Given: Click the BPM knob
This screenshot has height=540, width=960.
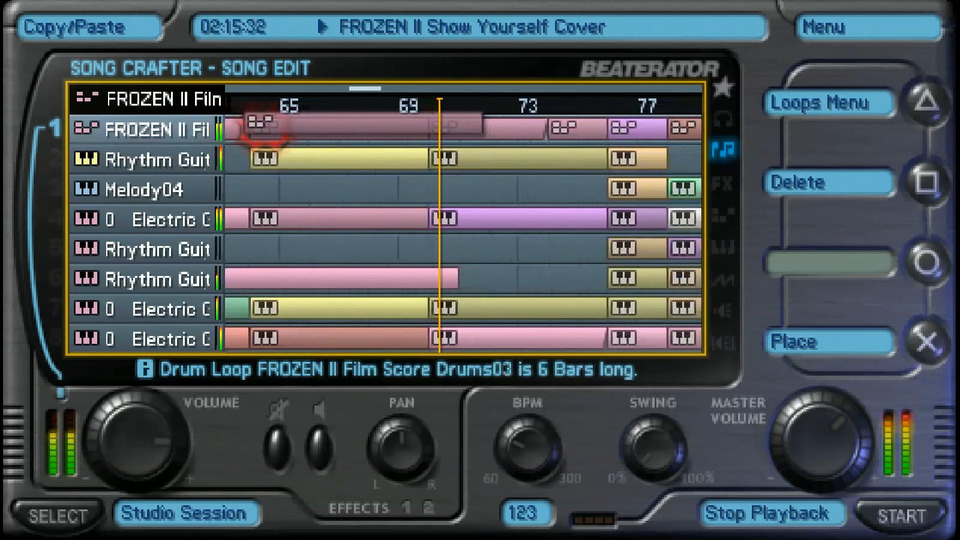Looking at the screenshot, I should point(528,448).
